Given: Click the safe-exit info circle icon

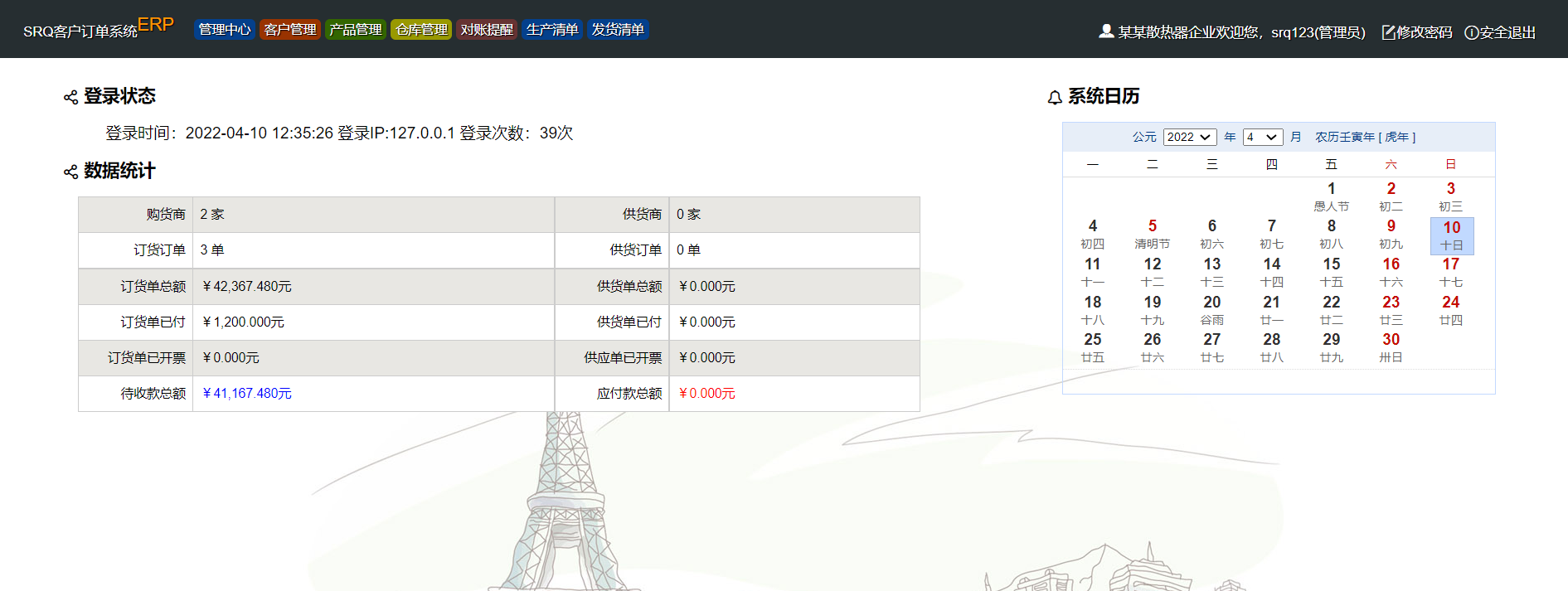Looking at the screenshot, I should (1471, 32).
